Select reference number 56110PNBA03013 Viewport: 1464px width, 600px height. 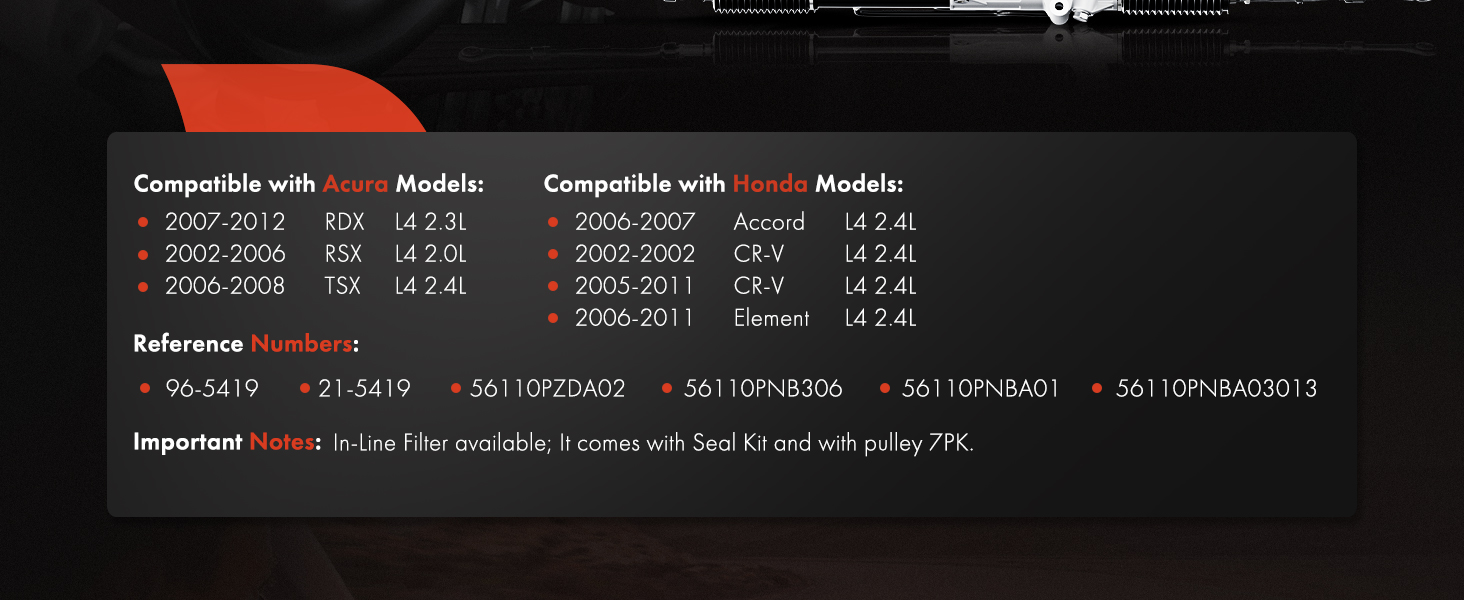click(1216, 388)
